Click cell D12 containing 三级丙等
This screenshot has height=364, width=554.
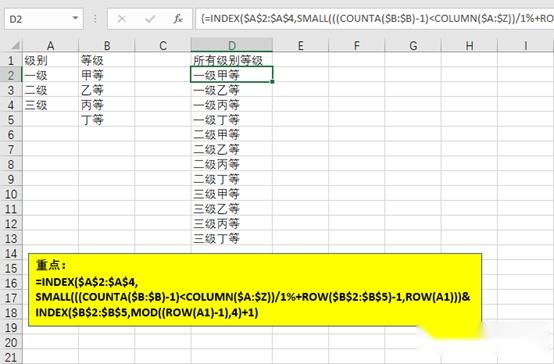232,224
